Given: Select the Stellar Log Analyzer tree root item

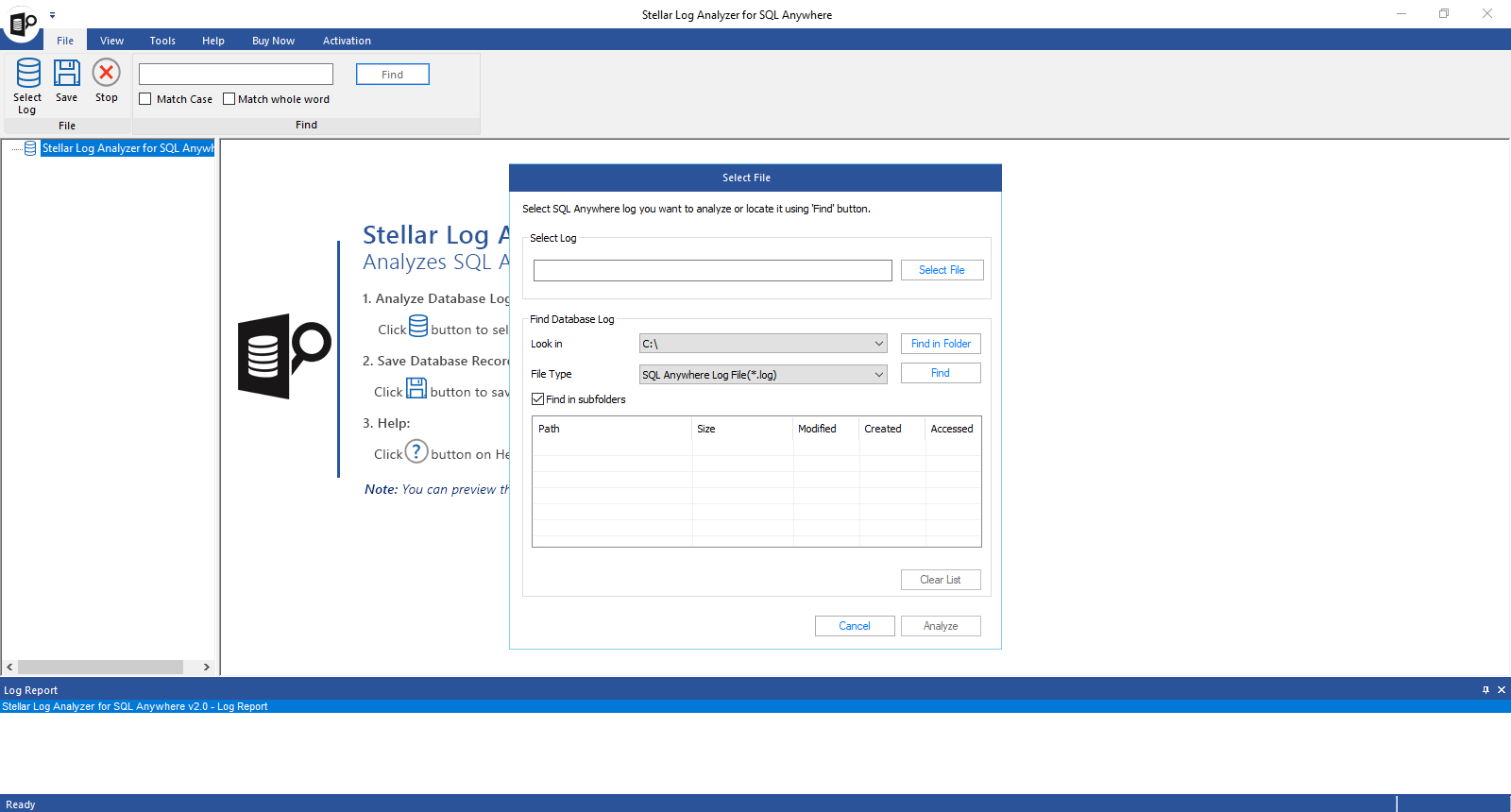Looking at the screenshot, I should (127, 148).
